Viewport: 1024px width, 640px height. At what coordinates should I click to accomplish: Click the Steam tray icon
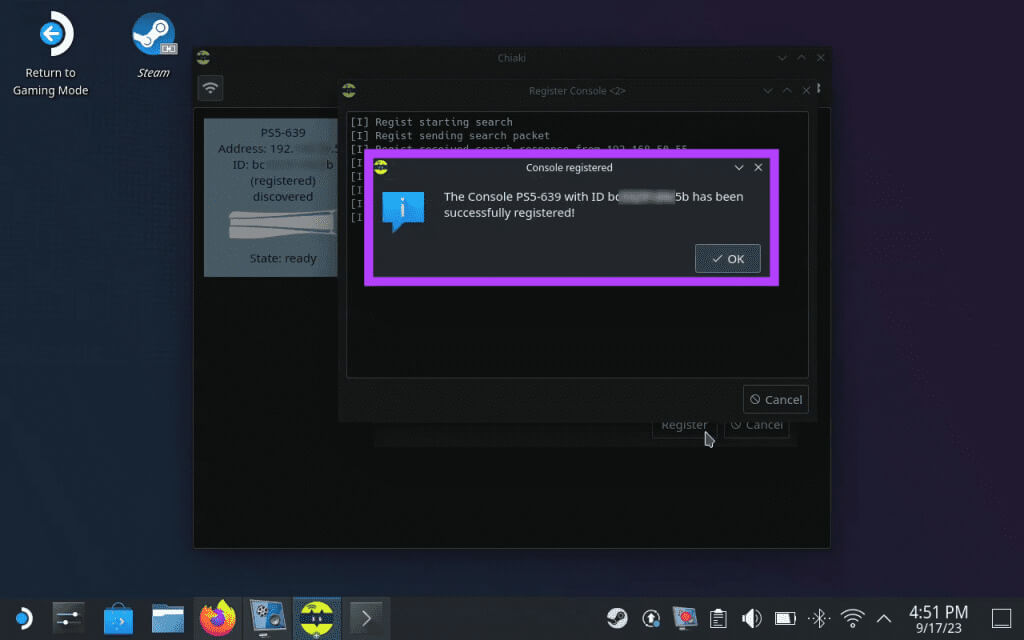tap(617, 618)
